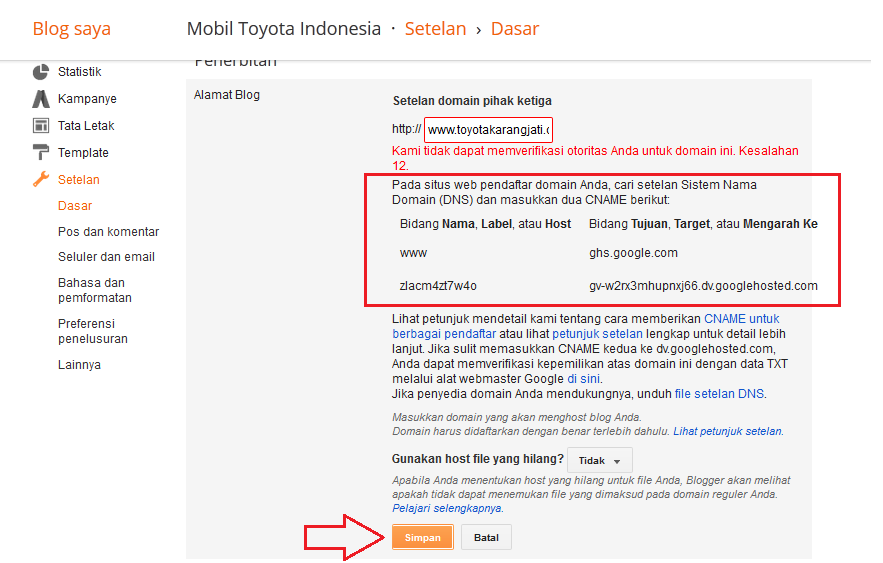Click the Template paint roller icon
The width and height of the screenshot is (883, 563).
[x=41, y=152]
